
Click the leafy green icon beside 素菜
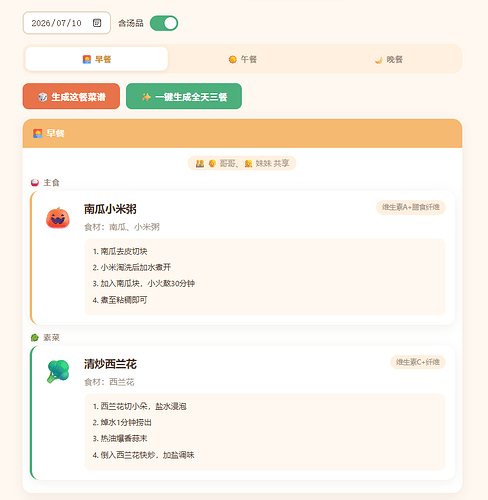35,338
